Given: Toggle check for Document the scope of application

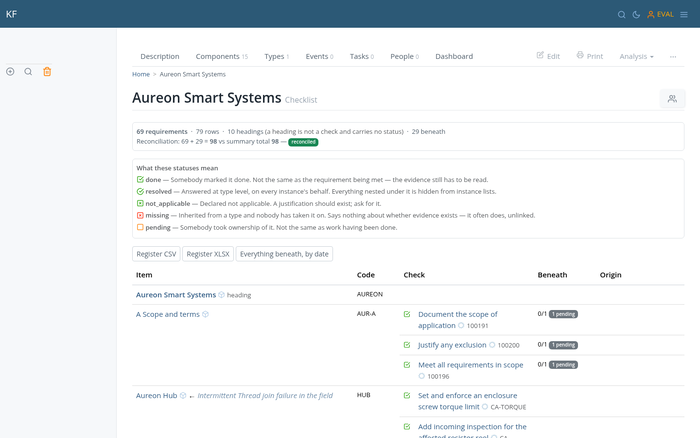Looking at the screenshot, I should (407, 314).
